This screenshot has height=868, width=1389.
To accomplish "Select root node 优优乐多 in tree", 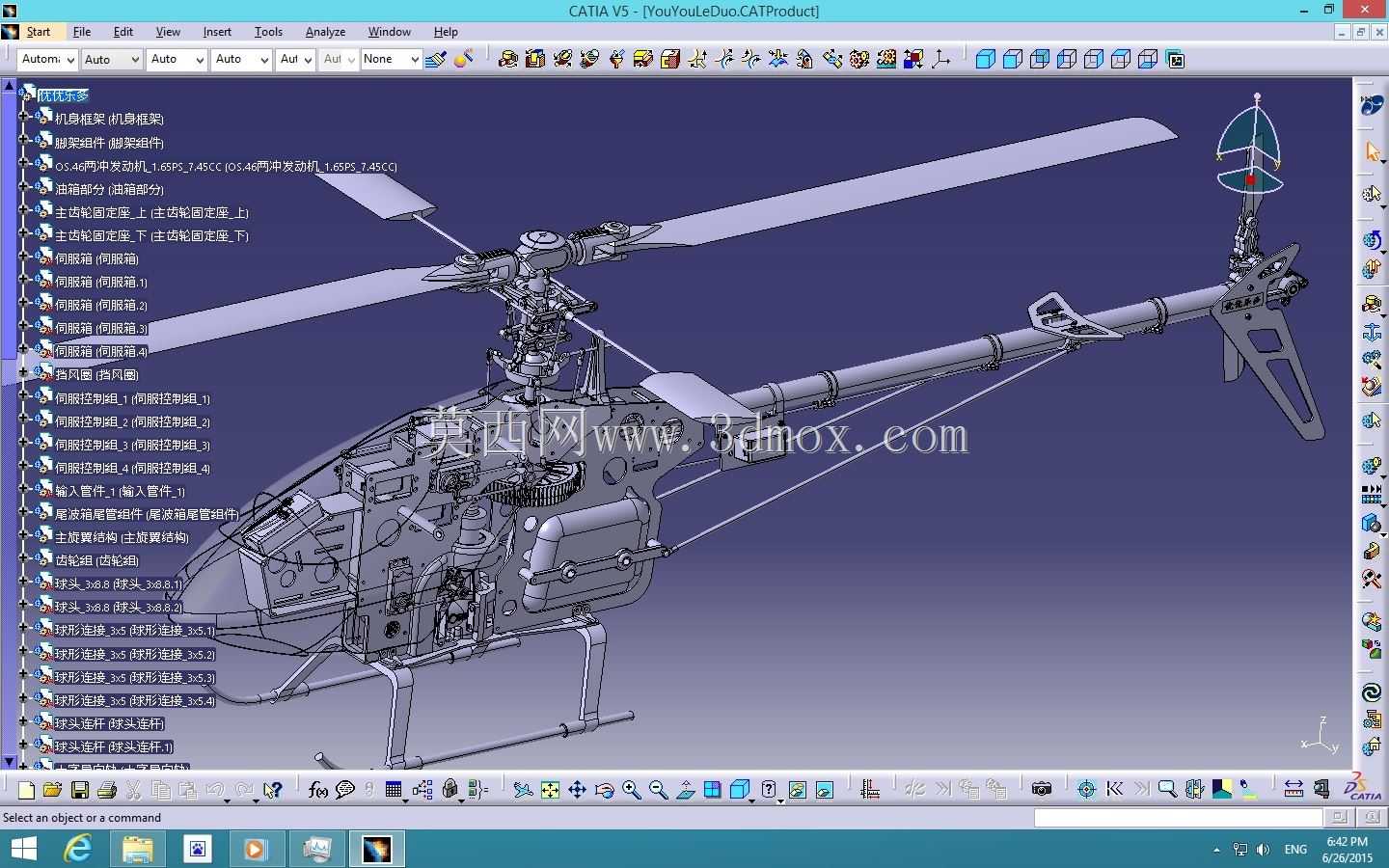I will tap(64, 95).
